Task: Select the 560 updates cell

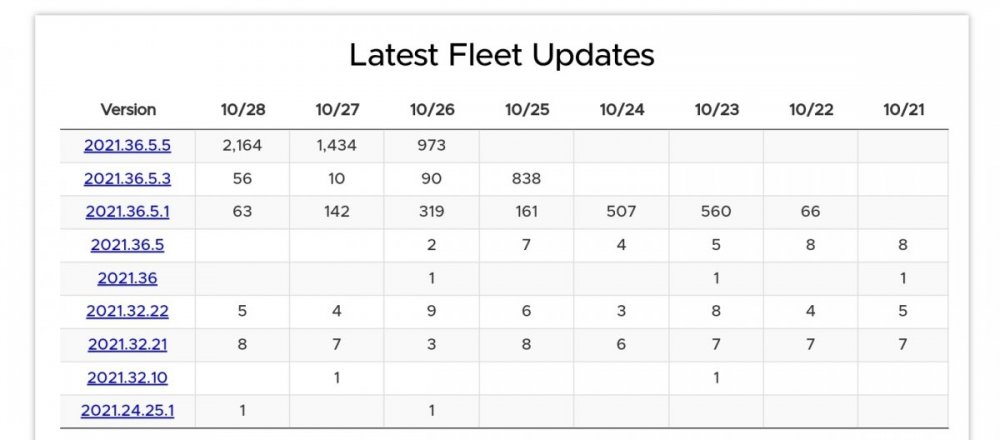Action: (x=716, y=212)
